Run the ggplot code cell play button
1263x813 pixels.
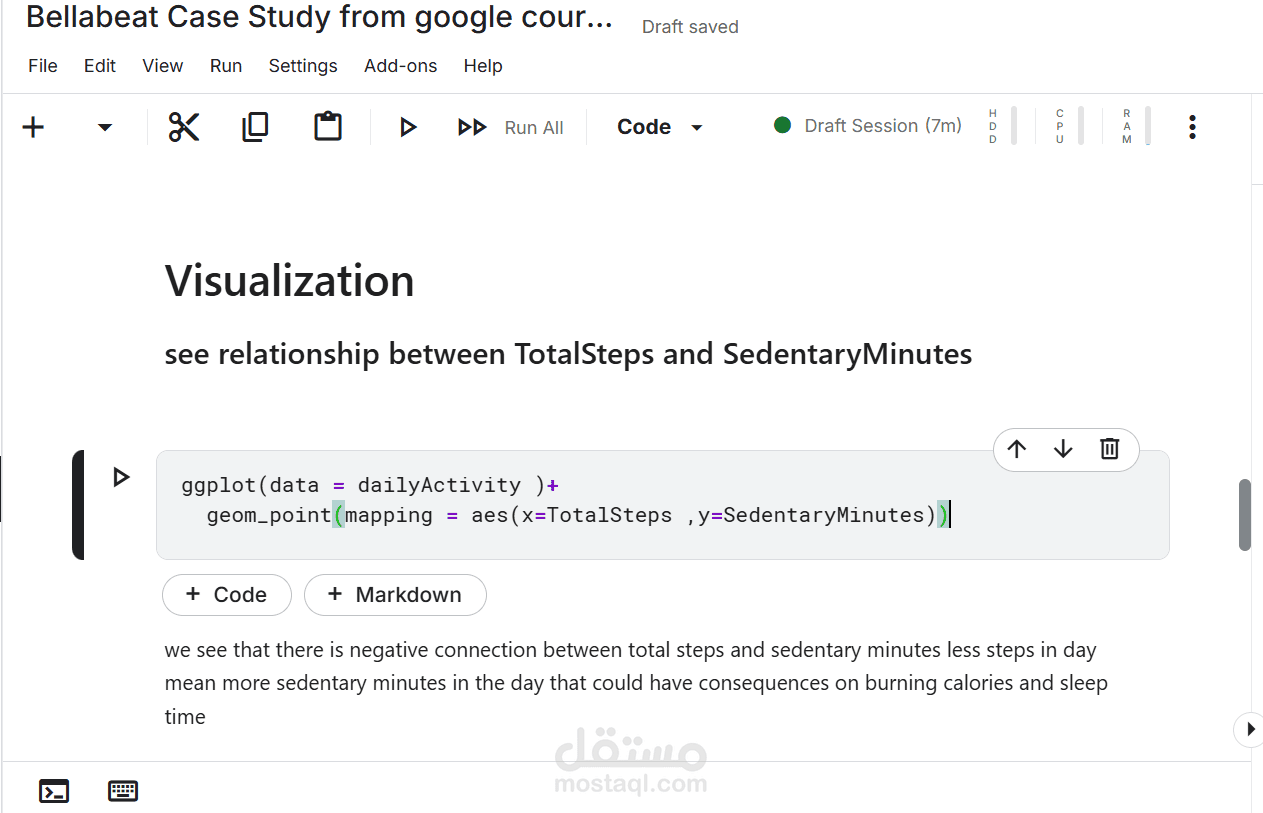point(121,477)
